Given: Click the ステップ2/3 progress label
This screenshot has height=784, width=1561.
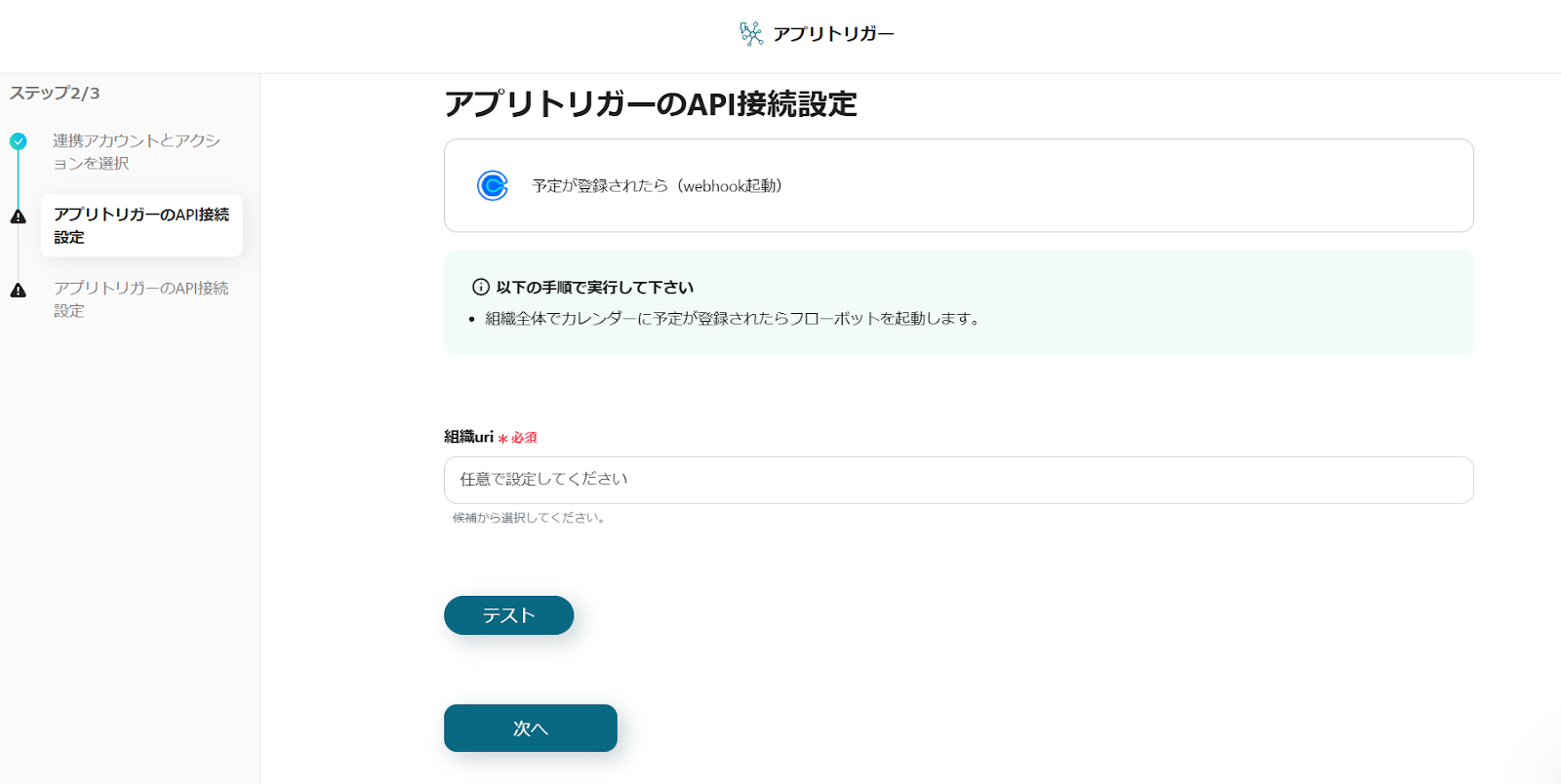Looking at the screenshot, I should click(55, 94).
